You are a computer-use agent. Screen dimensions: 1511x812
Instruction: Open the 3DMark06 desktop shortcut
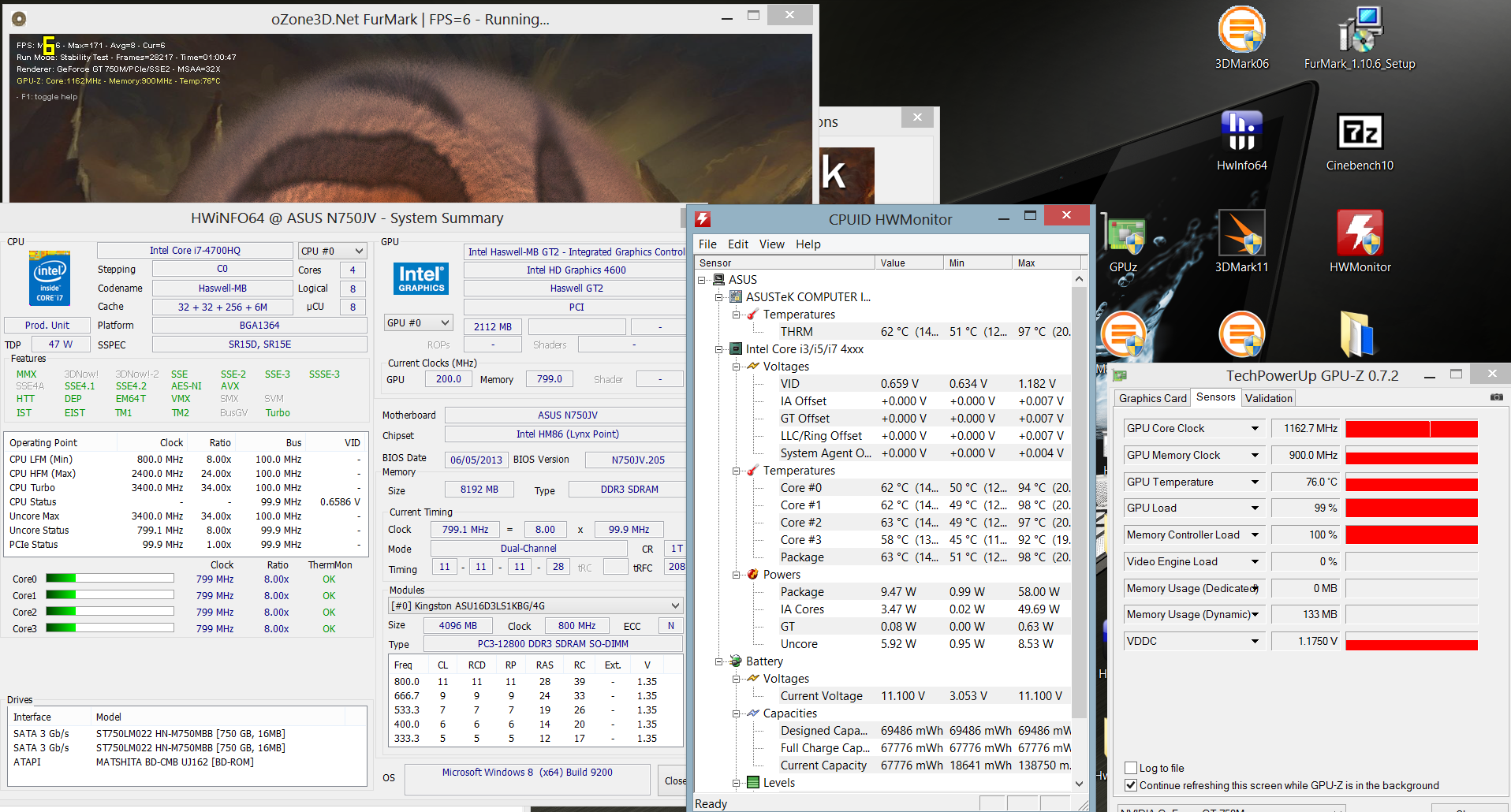tap(1241, 38)
